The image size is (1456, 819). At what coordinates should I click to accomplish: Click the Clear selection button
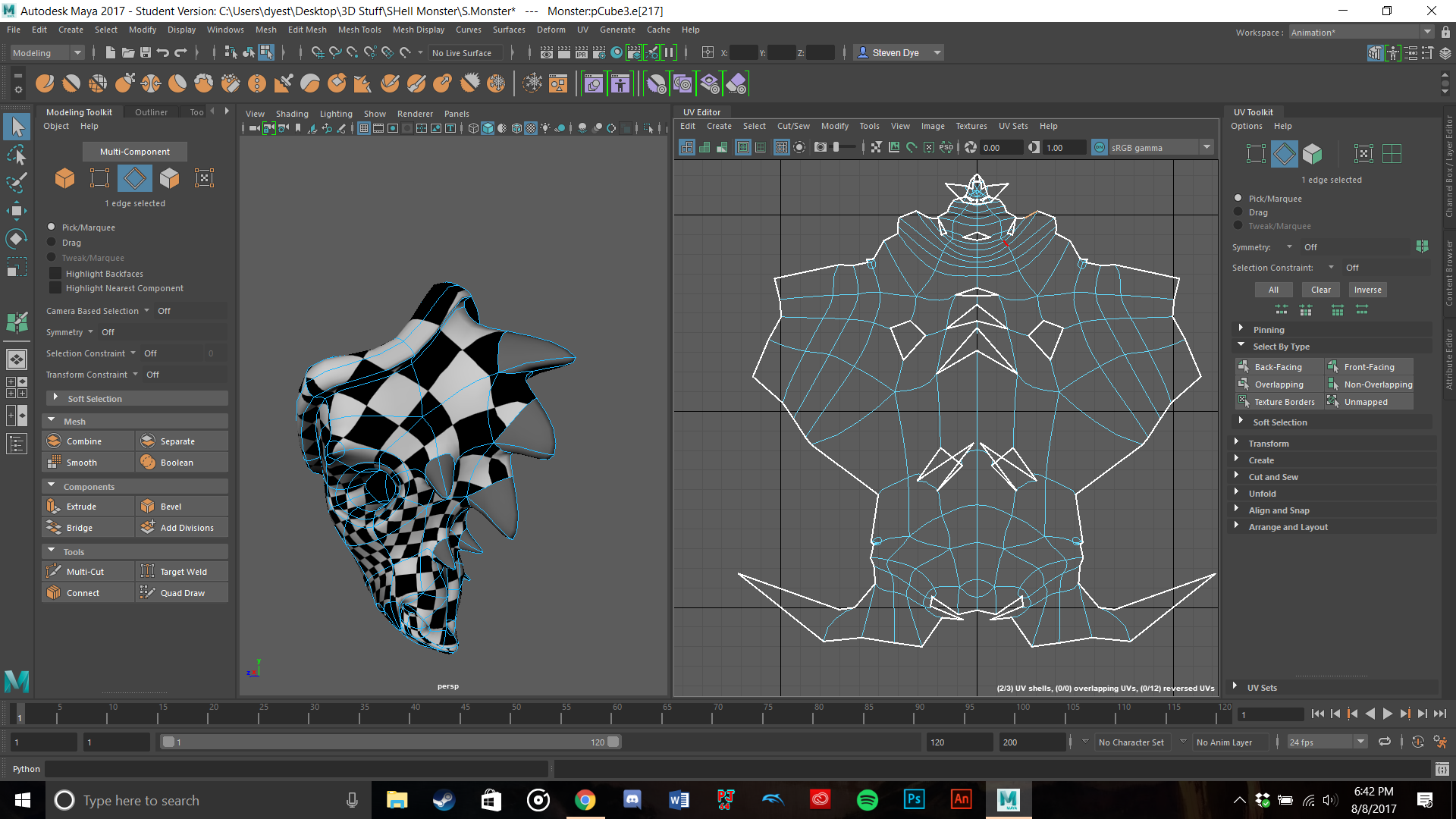[1320, 290]
